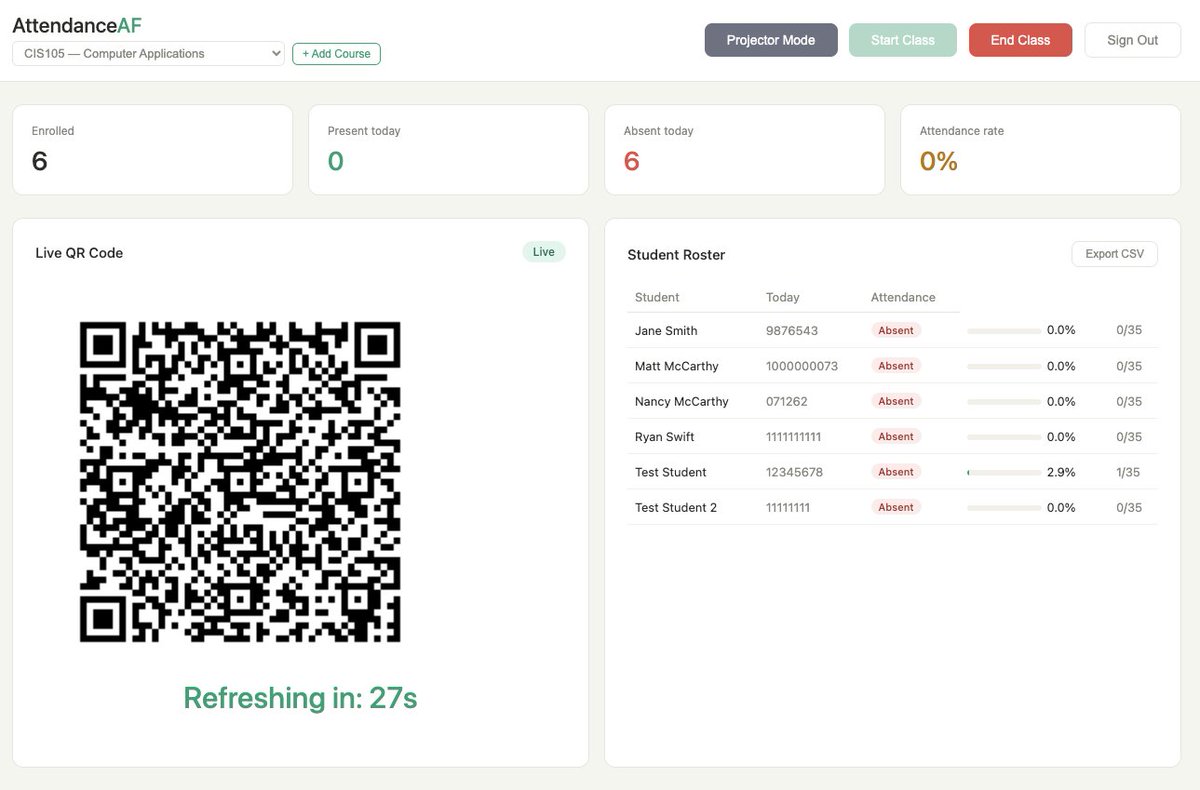The width and height of the screenshot is (1200, 790).
Task: Click the Refreshing in countdown text
Action: [x=300, y=698]
